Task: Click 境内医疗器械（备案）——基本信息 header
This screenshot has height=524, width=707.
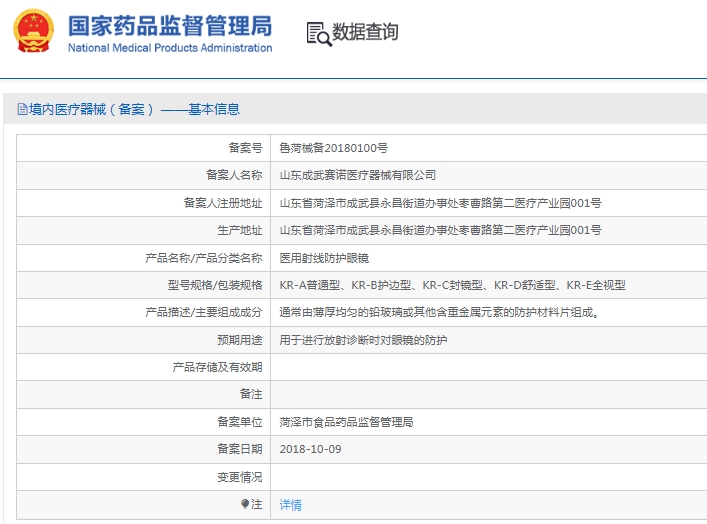Action: [x=134, y=109]
